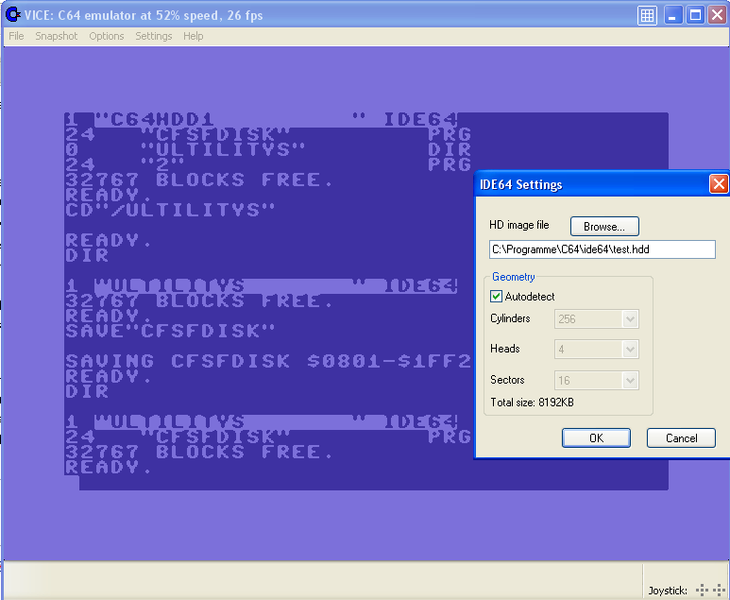
Task: Open the Settings menu
Action: click(x=154, y=36)
